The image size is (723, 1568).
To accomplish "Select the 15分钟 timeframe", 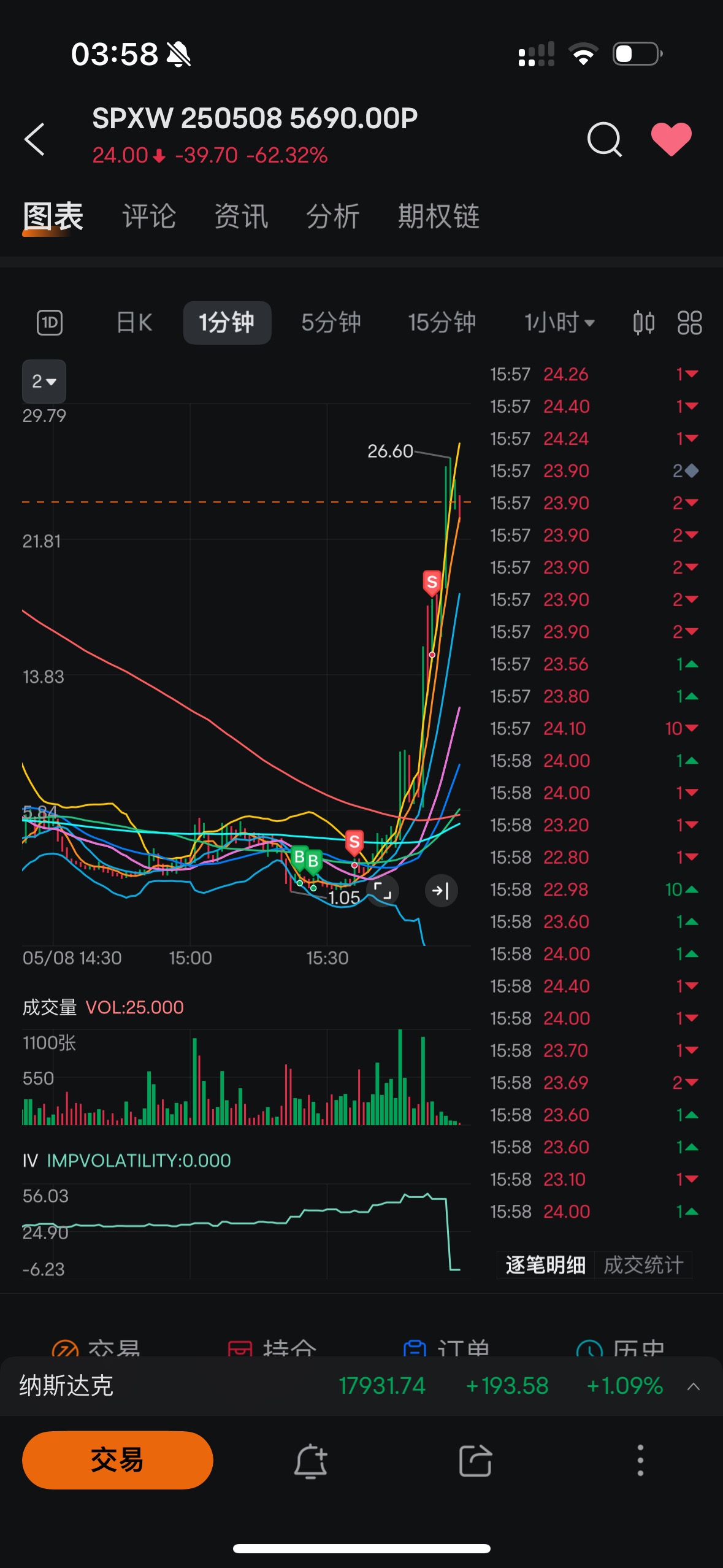I will (442, 323).
